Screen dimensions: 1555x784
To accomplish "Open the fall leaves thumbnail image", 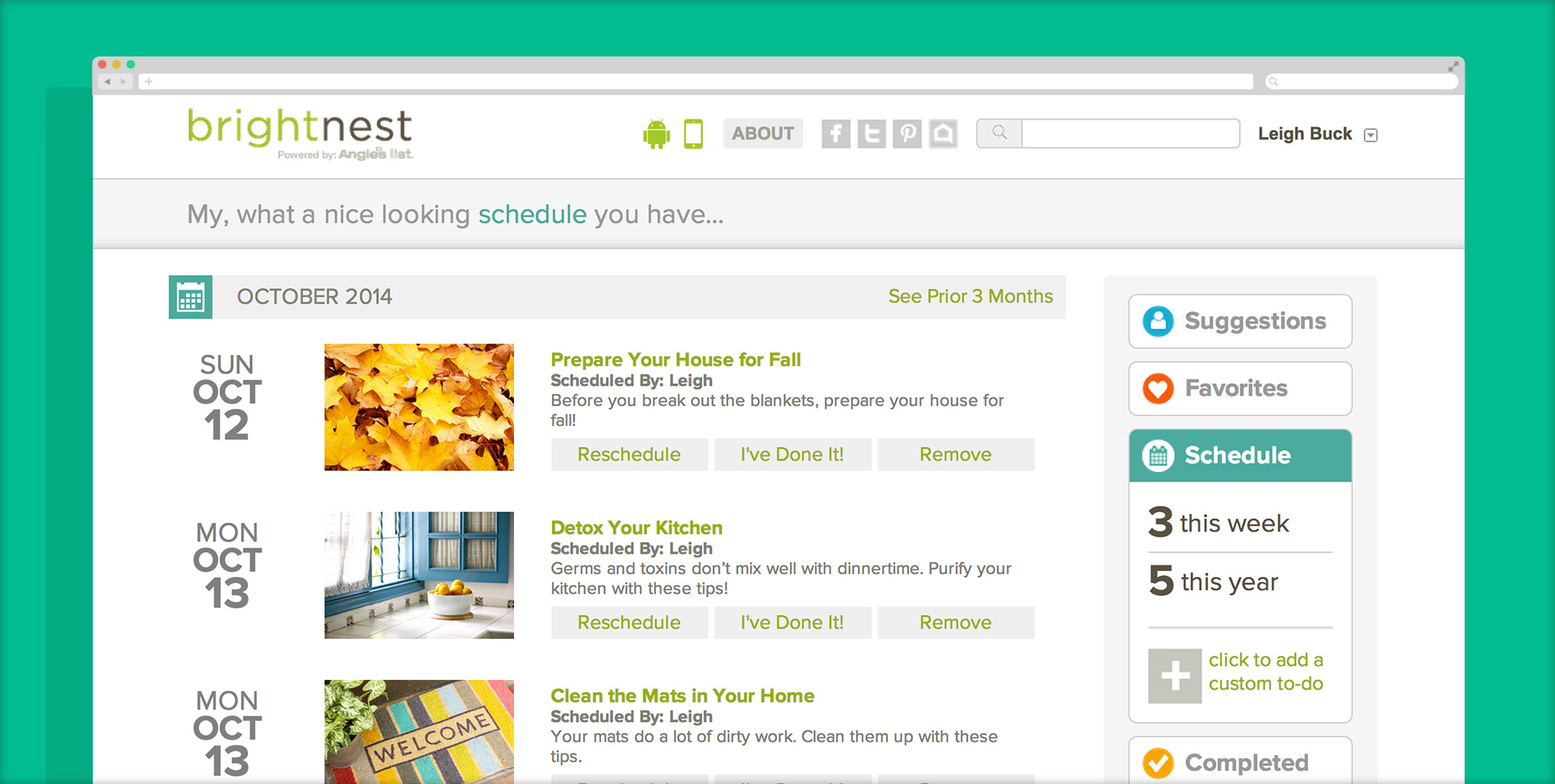I will 419,407.
